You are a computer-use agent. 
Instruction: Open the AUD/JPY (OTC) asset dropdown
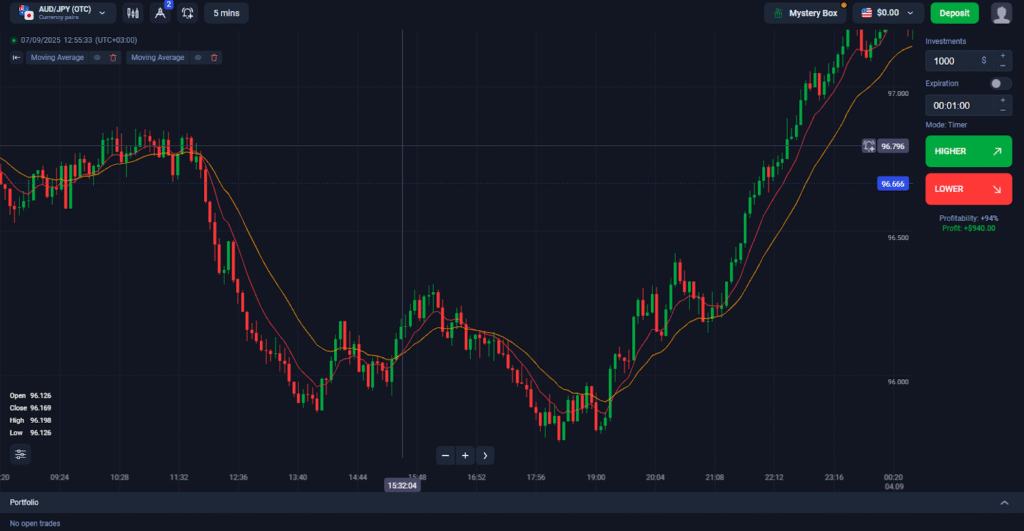[60, 13]
